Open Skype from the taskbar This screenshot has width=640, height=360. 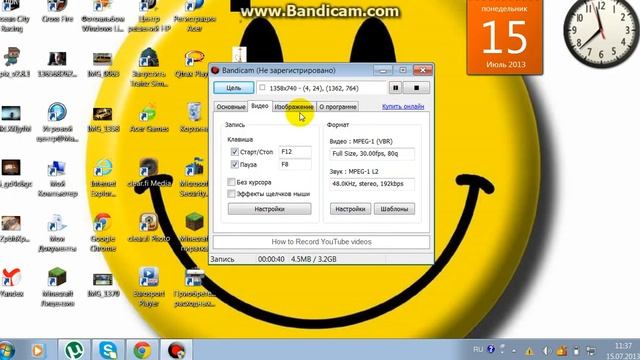(x=108, y=350)
